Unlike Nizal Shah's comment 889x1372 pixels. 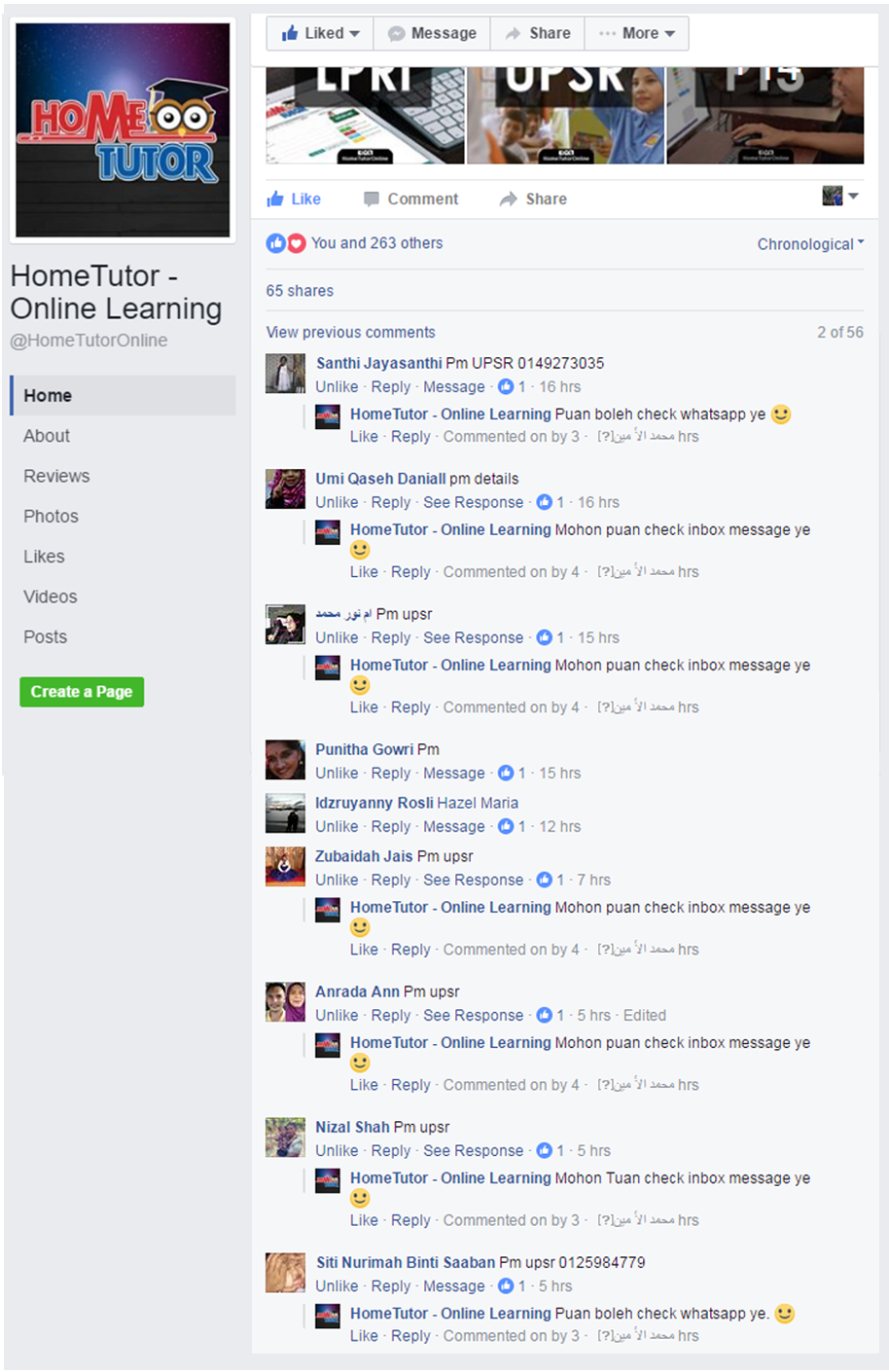point(337,1151)
